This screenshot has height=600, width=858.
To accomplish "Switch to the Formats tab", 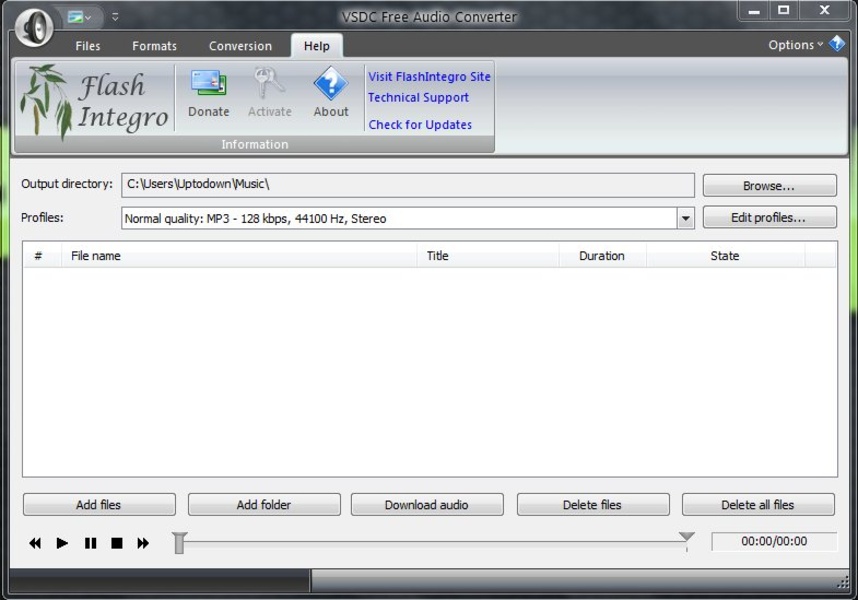I will (154, 46).
